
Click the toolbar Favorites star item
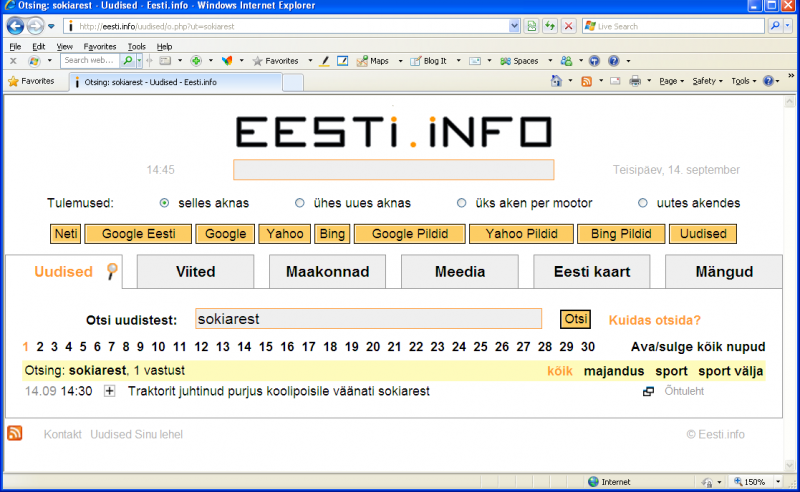click(276, 61)
